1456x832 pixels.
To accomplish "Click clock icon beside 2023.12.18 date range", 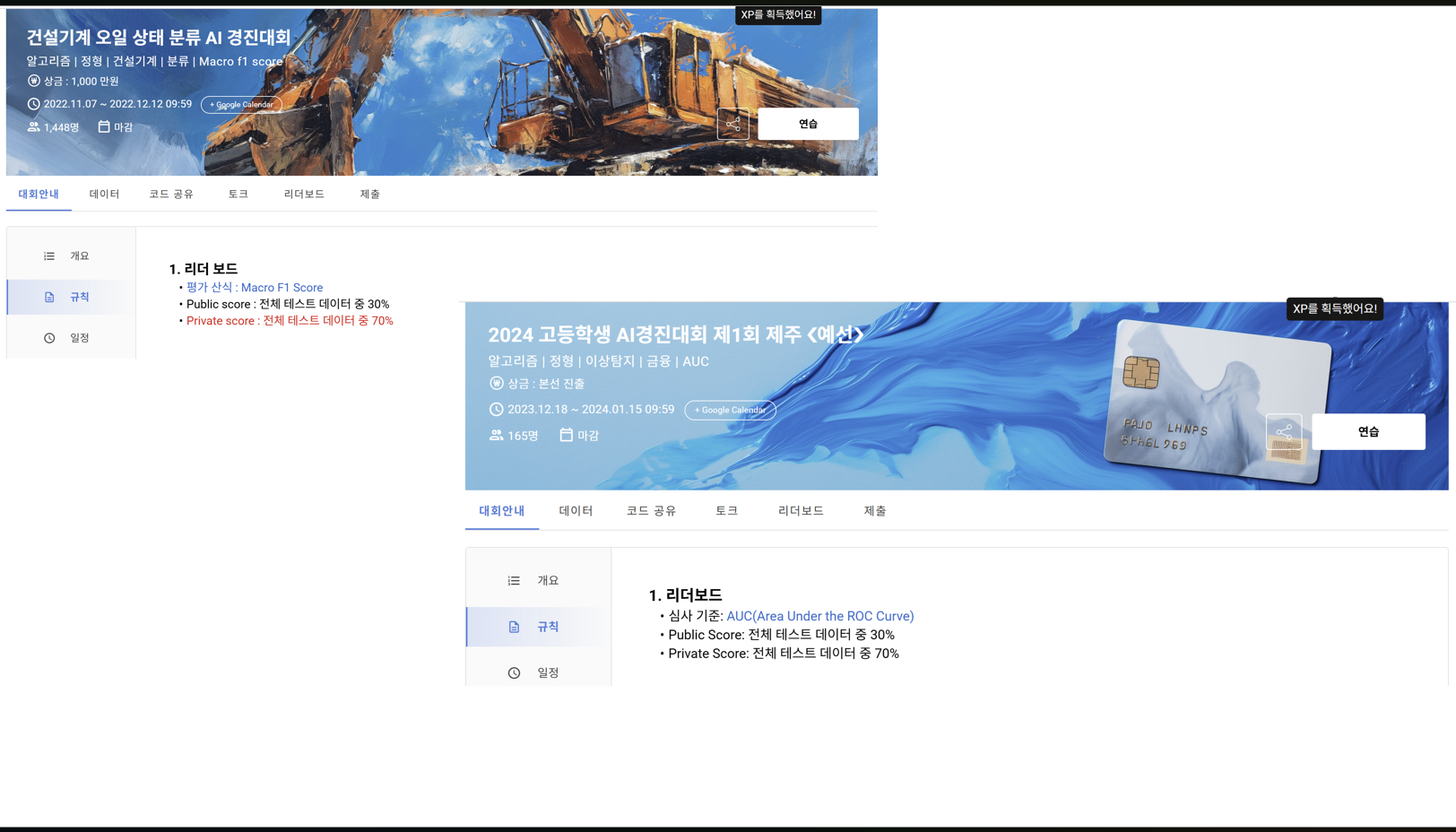I will click(x=496, y=409).
